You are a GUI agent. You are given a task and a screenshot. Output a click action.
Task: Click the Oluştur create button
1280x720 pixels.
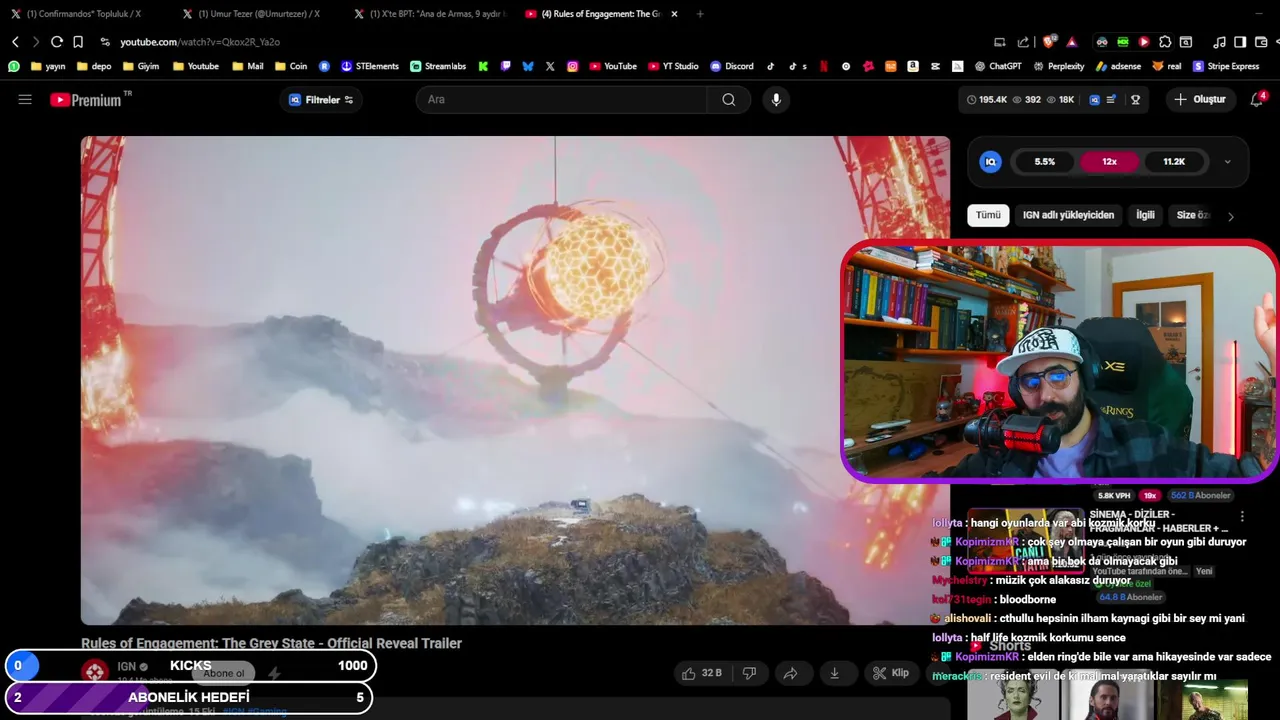coord(1200,99)
